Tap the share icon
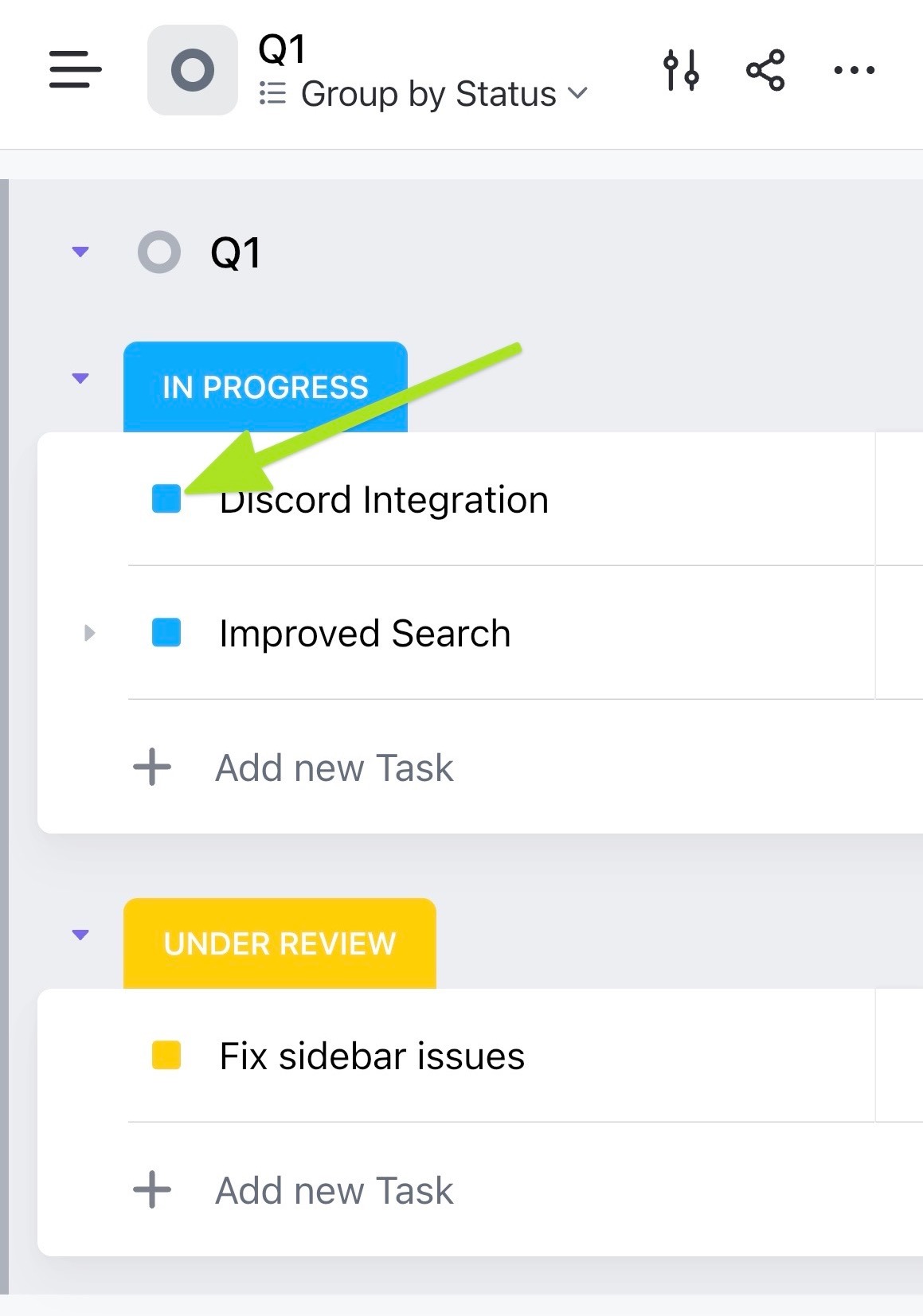The image size is (923, 1316). (x=765, y=70)
